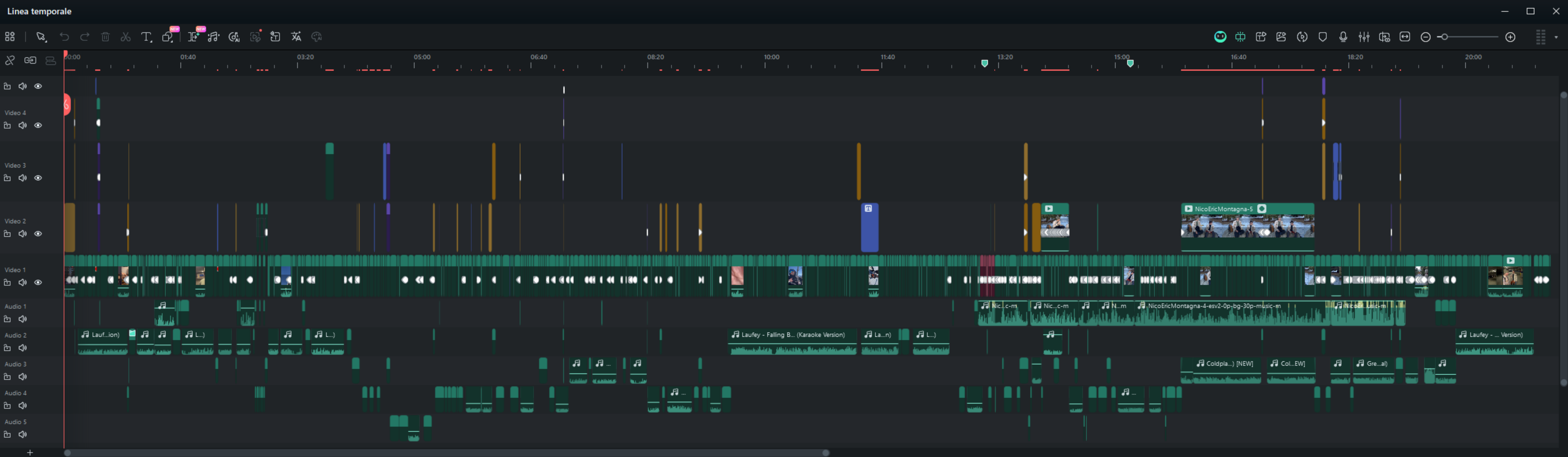Click the microphone voiceover icon
Screen dimensions: 1568x457
1343,37
